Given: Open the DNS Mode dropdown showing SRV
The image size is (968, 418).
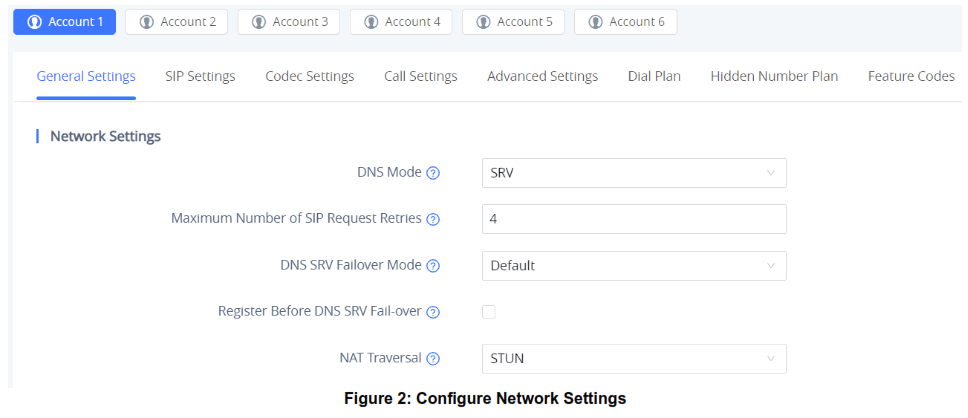Looking at the screenshot, I should pos(634,173).
